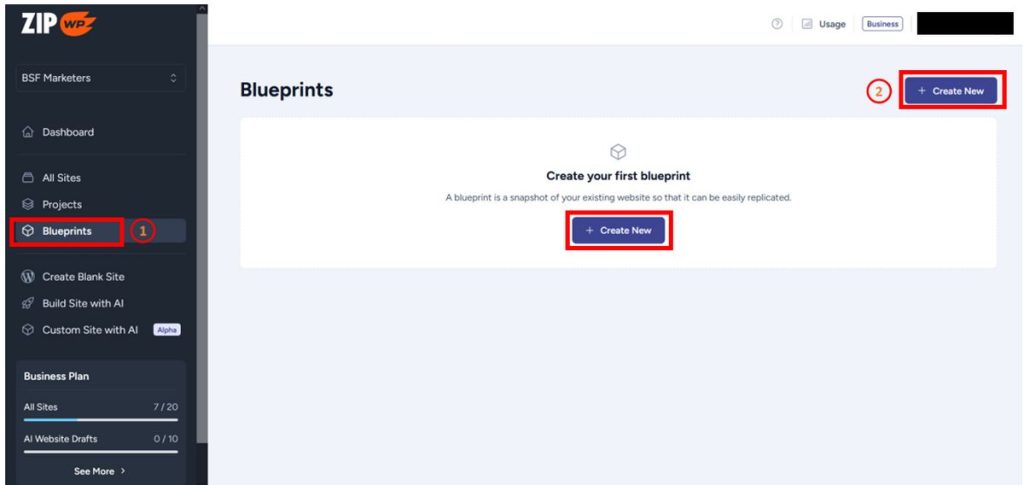Click the Usage chart icon

[807, 24]
